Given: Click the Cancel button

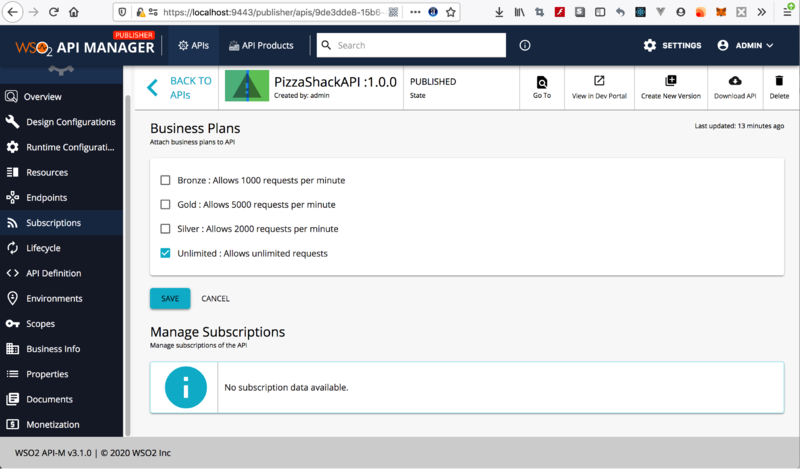Looking at the screenshot, I should coord(215,298).
